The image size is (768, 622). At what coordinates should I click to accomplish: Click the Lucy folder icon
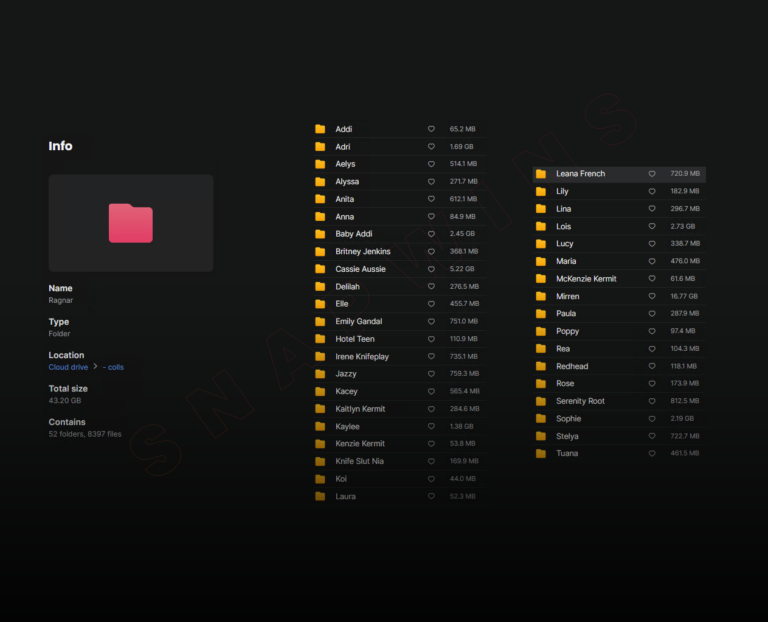(541, 244)
